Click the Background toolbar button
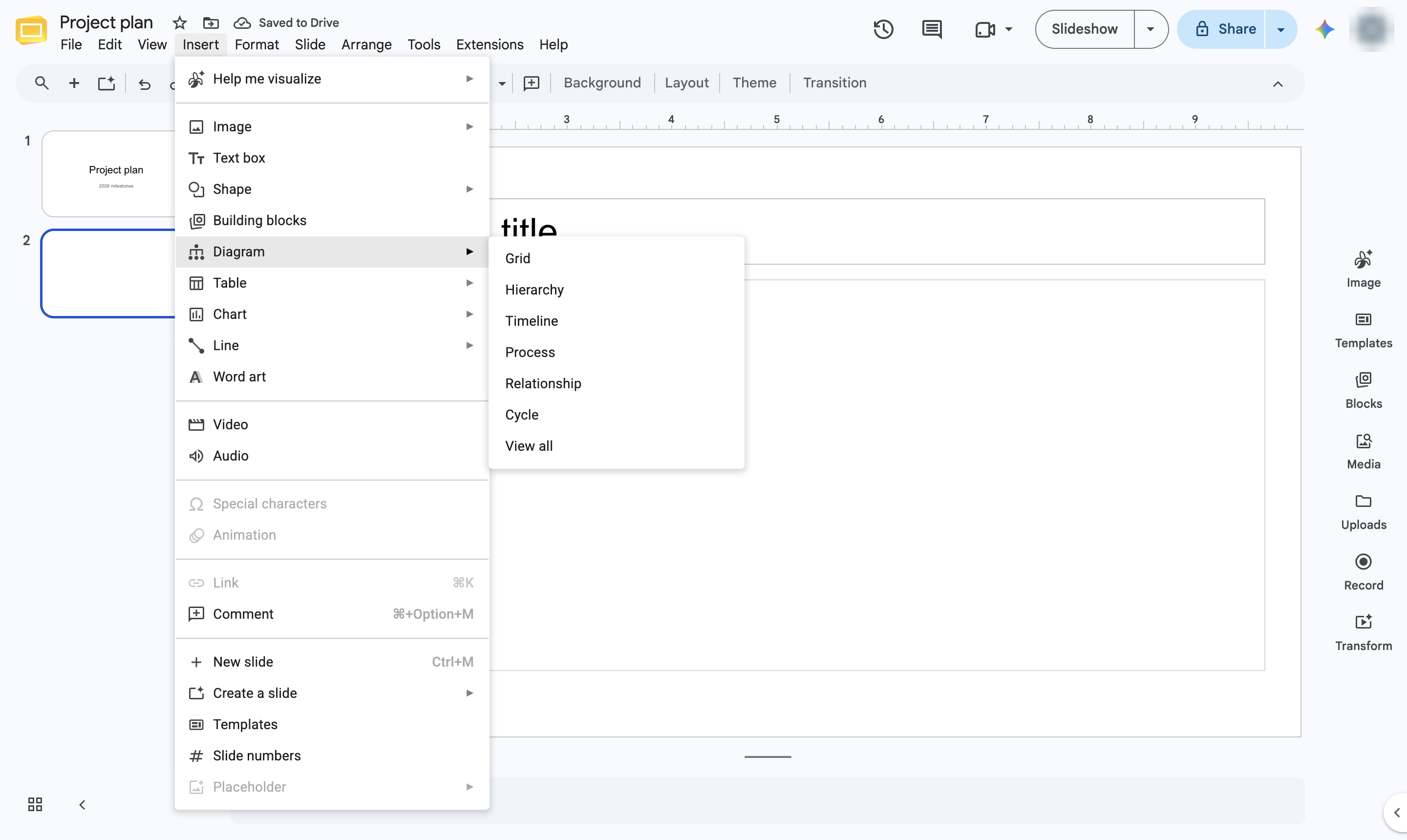The image size is (1407, 840). (602, 83)
